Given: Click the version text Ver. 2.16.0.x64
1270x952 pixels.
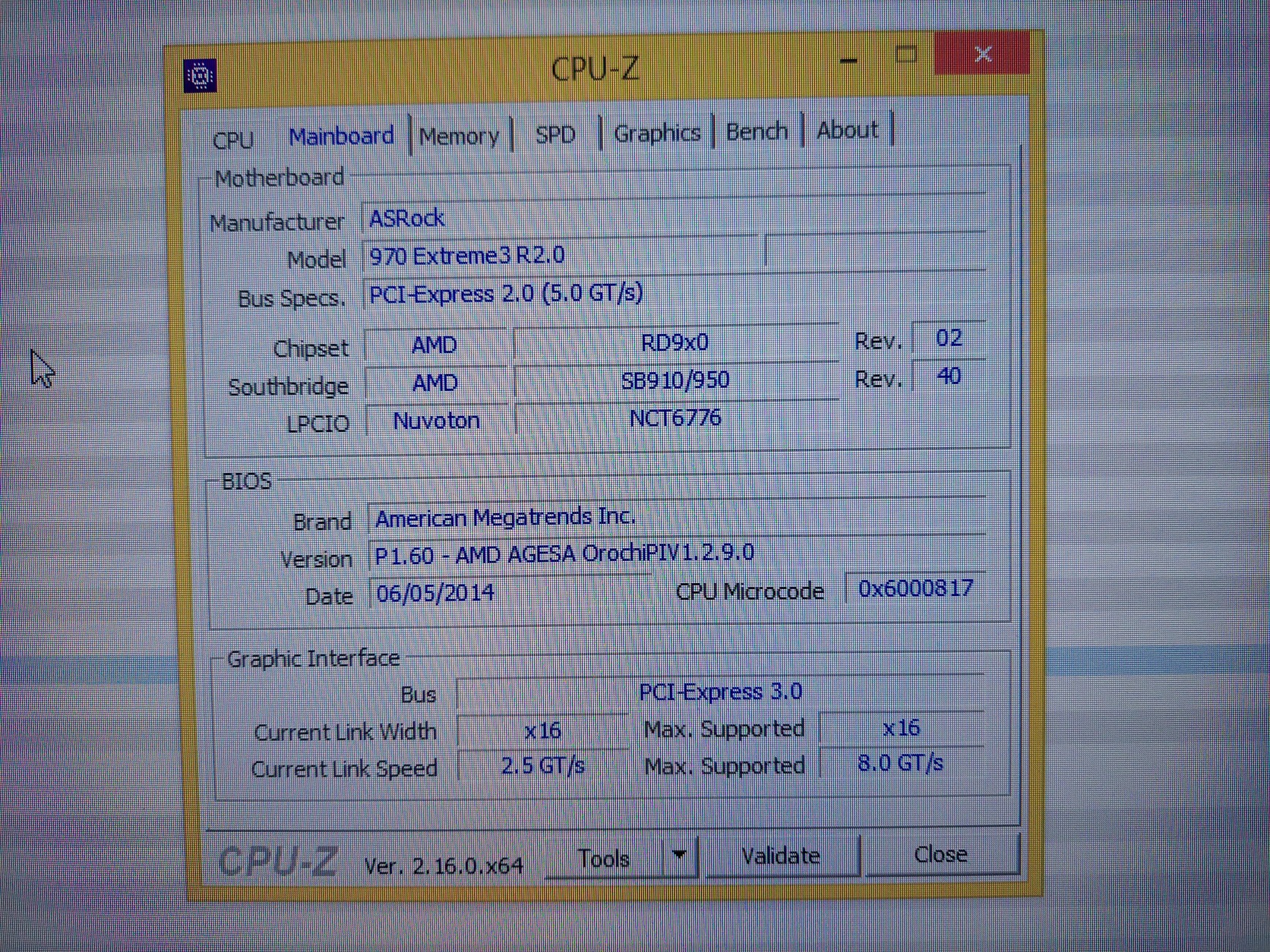Looking at the screenshot, I should point(444,865).
